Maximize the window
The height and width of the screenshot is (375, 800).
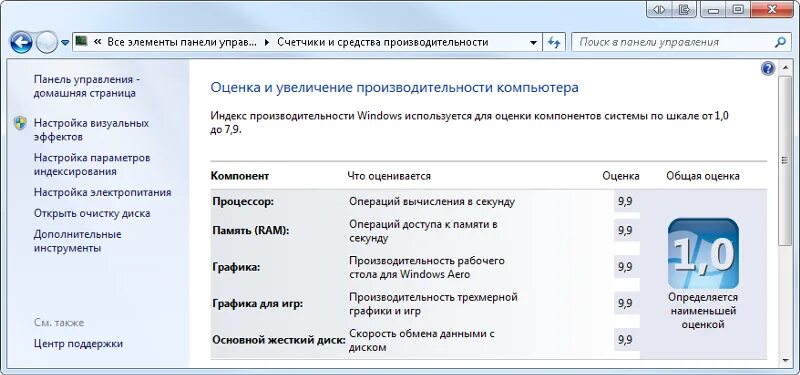[x=738, y=9]
